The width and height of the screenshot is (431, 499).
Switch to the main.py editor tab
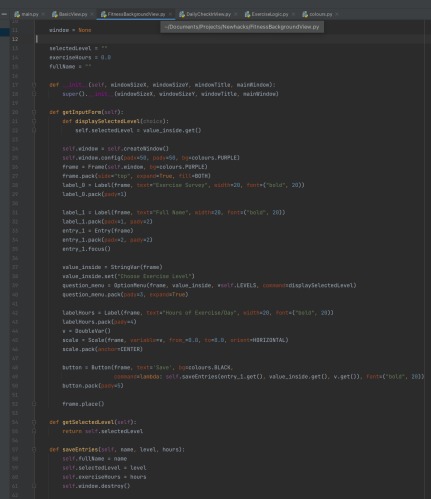click(x=30, y=14)
